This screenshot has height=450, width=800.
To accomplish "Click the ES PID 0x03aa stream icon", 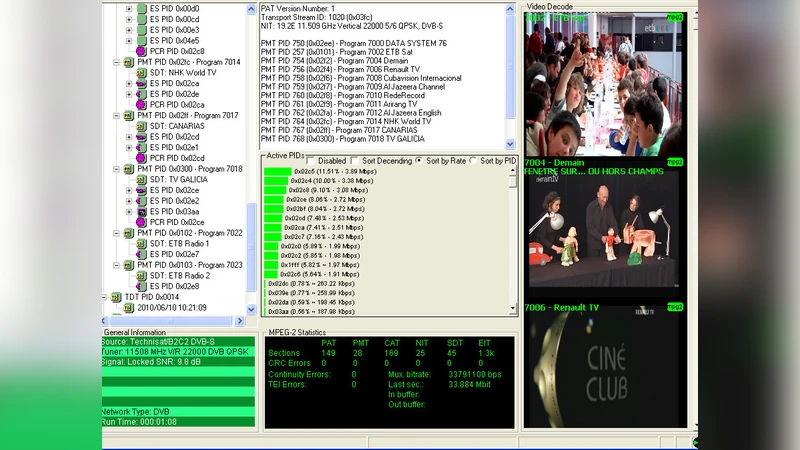I will coord(142,212).
